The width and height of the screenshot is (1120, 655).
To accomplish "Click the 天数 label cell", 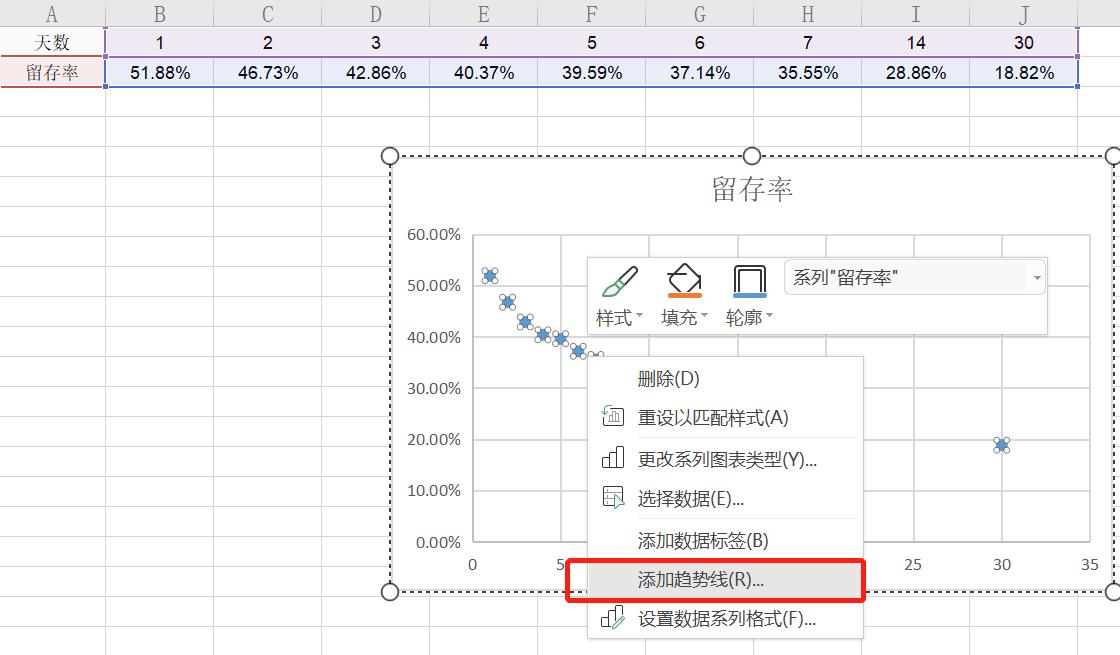I will (x=52, y=43).
